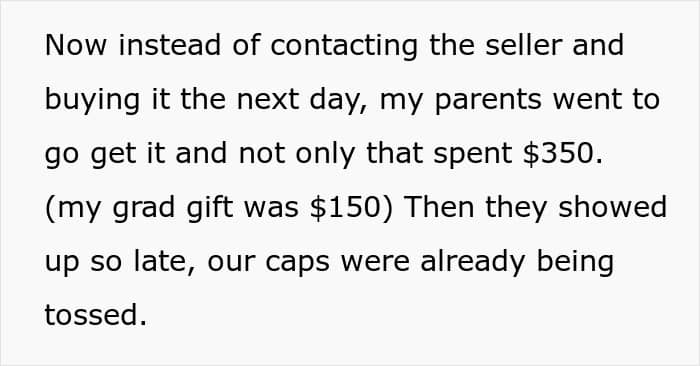
Task: Click the word "buying" in the second line
Action: click(92, 101)
